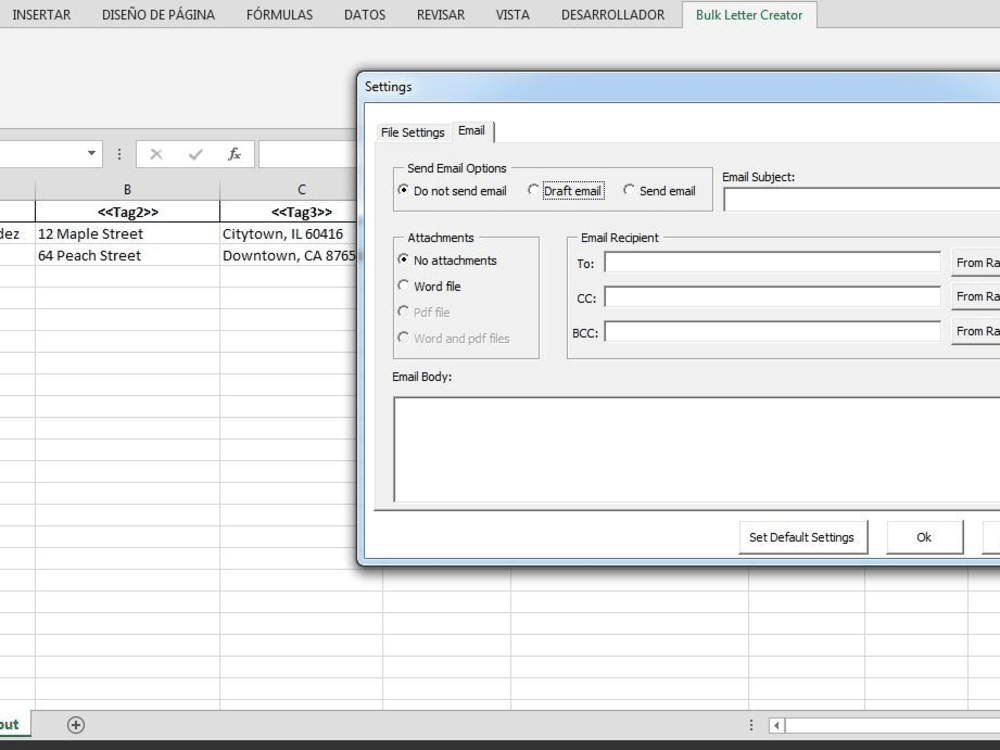Click the Cancel (×) icon in formula bar
This screenshot has width=1000, height=750.
pyautogui.click(x=156, y=153)
